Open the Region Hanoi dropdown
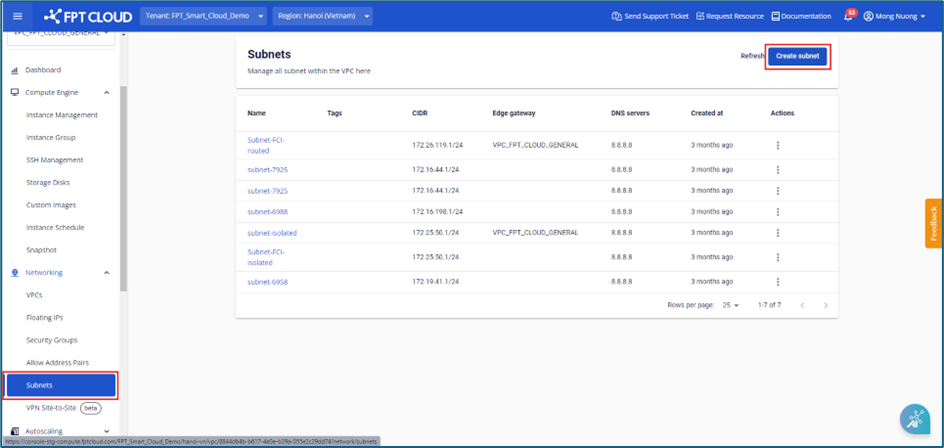The image size is (944, 448). [322, 17]
